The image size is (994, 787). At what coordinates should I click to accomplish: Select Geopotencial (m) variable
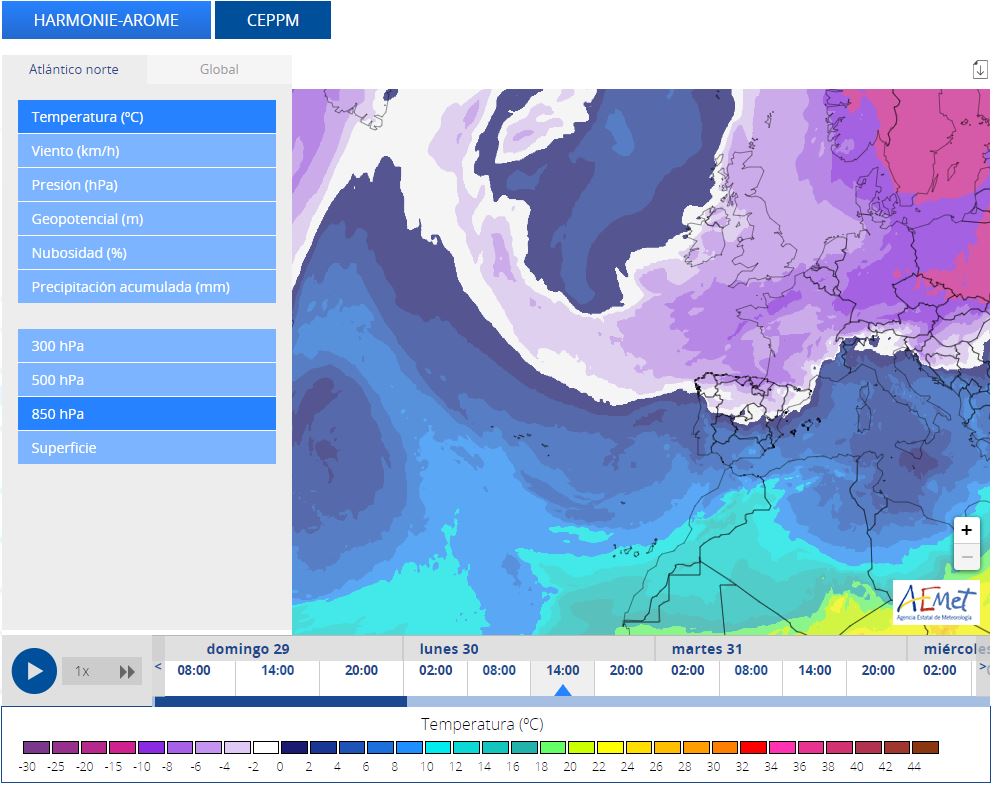click(146, 219)
